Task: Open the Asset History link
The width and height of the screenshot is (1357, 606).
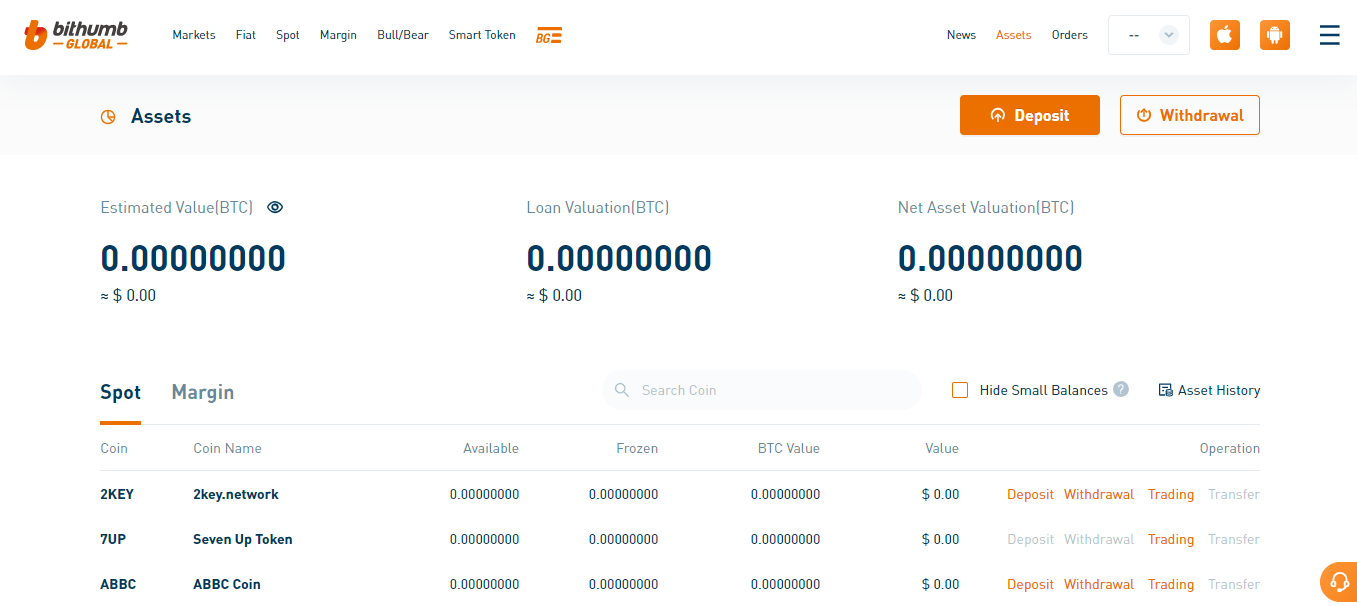Action: coord(1209,390)
